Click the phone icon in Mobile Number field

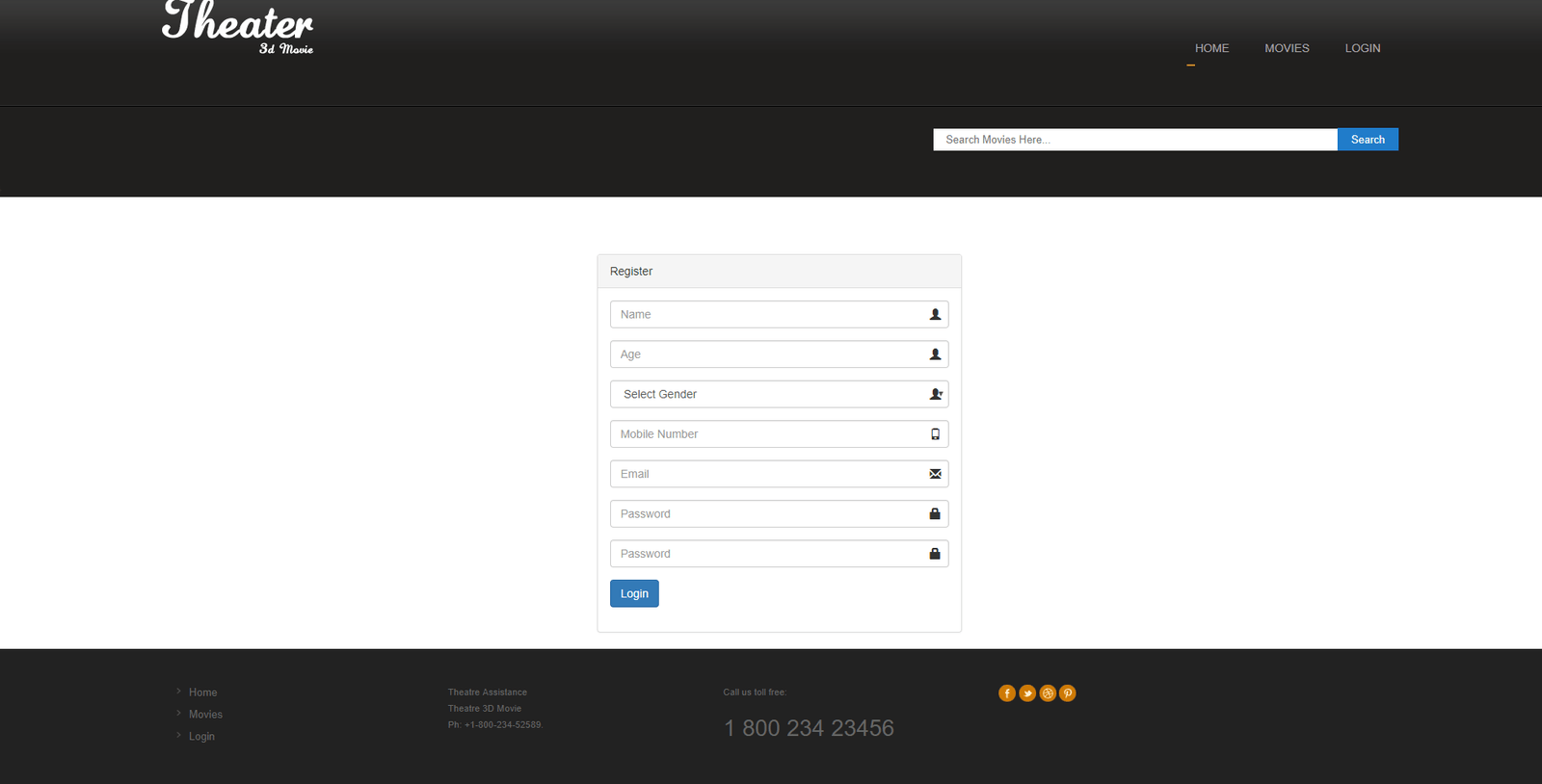[935, 434]
